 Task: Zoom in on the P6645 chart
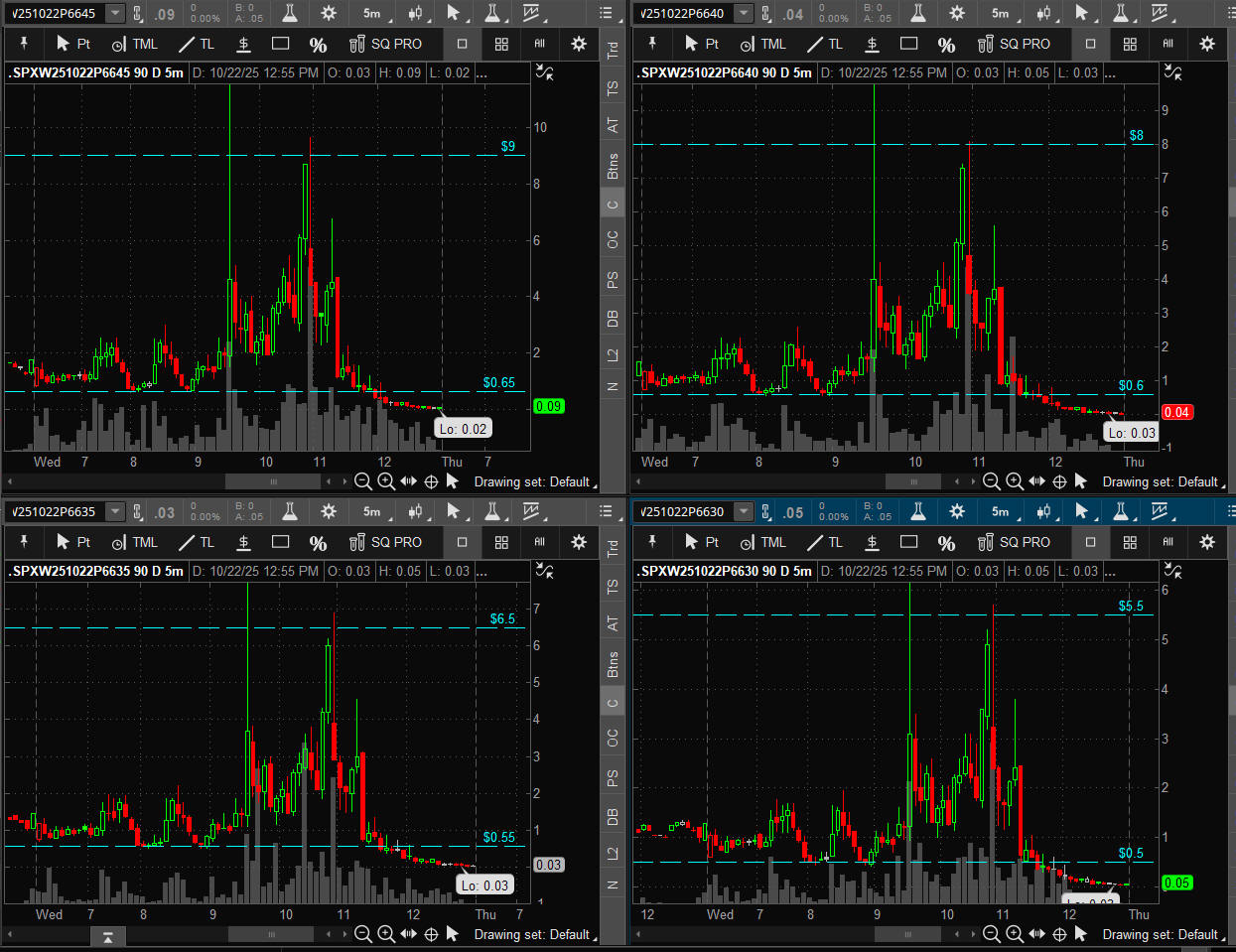[386, 481]
